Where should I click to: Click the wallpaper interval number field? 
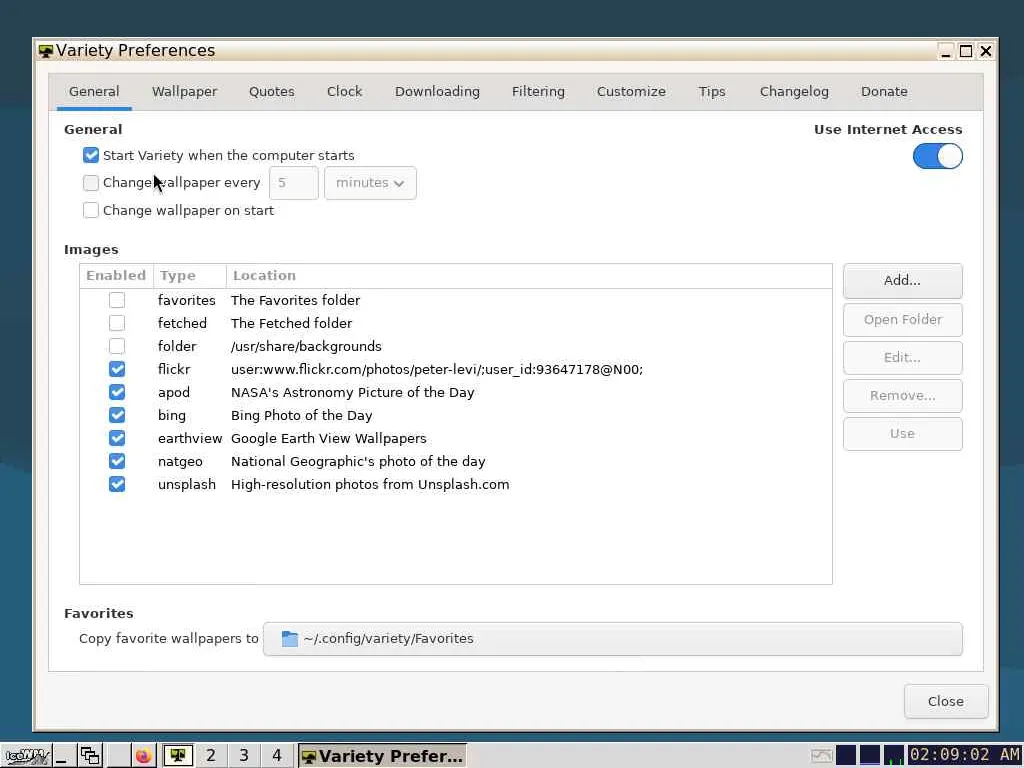click(293, 183)
